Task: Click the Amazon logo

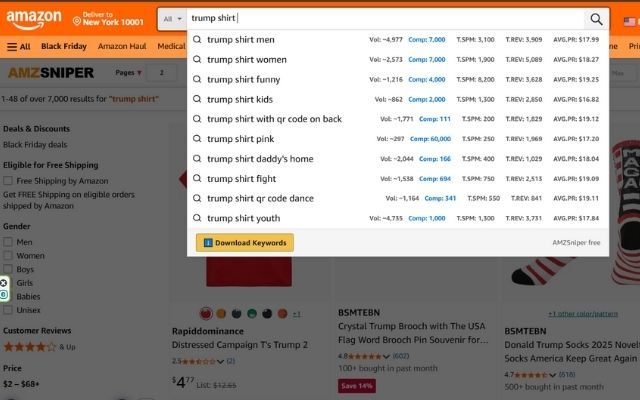Action: [x=34, y=19]
